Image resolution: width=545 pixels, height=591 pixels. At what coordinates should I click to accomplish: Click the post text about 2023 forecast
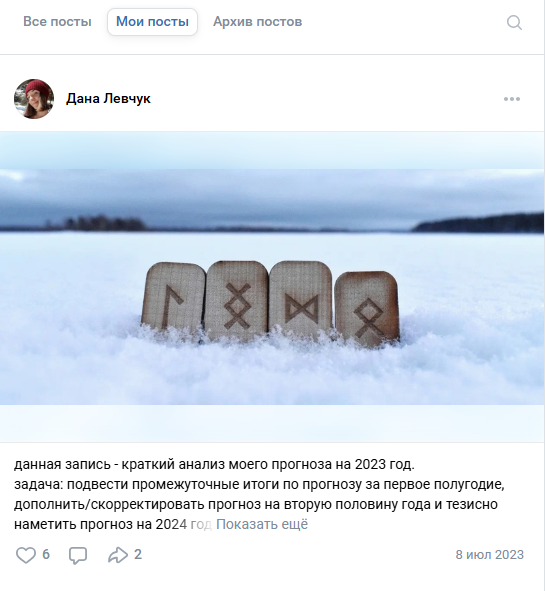(259, 494)
